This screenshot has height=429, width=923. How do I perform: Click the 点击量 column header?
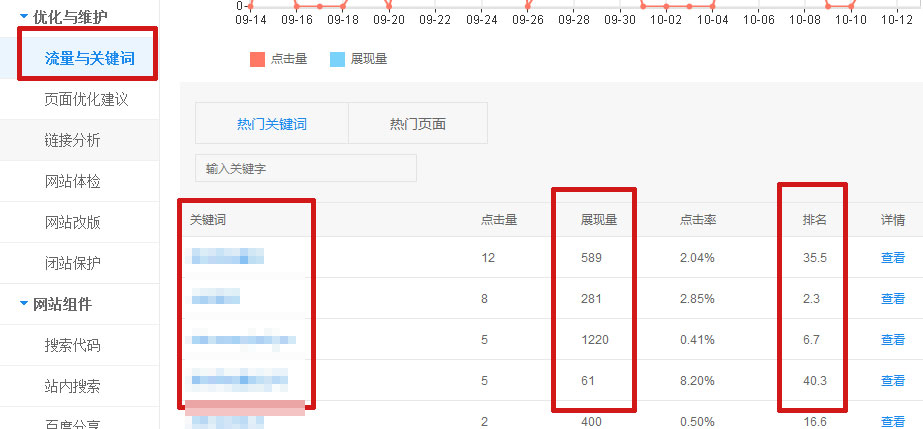(499, 220)
